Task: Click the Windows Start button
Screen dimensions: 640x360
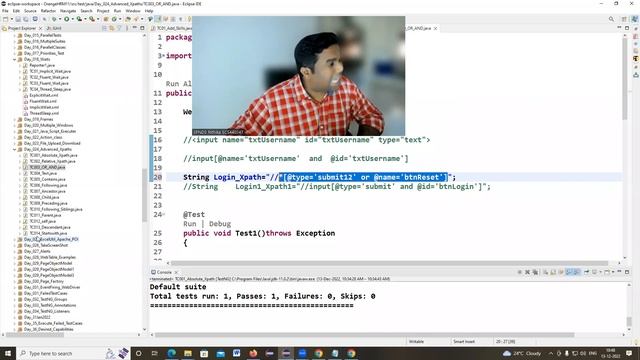Action: tap(8, 353)
